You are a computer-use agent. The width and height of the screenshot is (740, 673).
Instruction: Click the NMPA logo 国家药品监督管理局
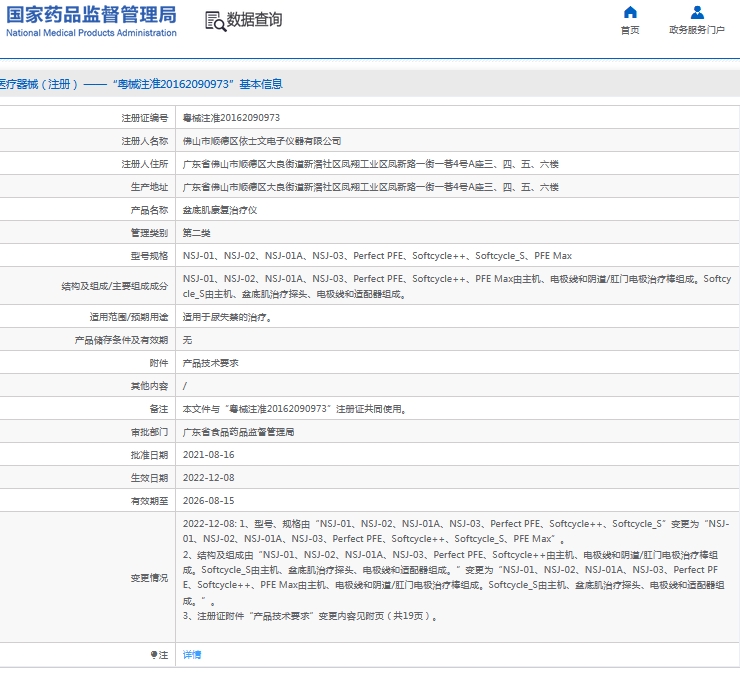(91, 15)
